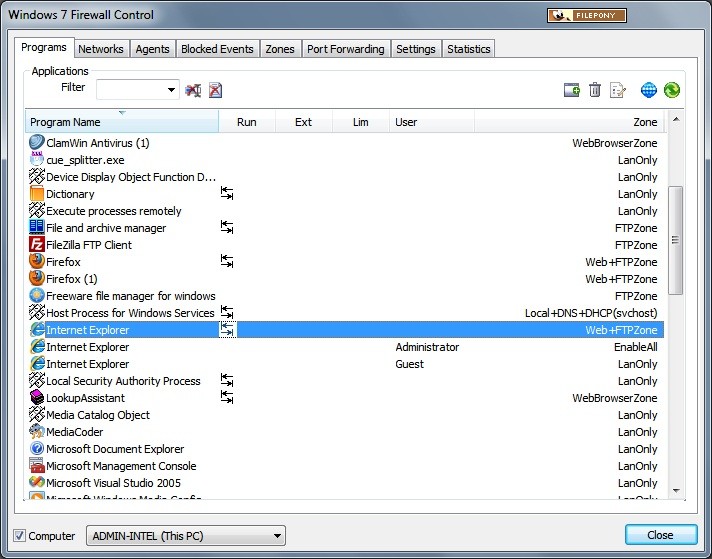This screenshot has width=712, height=559.
Task: Click the trash can delete icon
Action: 594,90
